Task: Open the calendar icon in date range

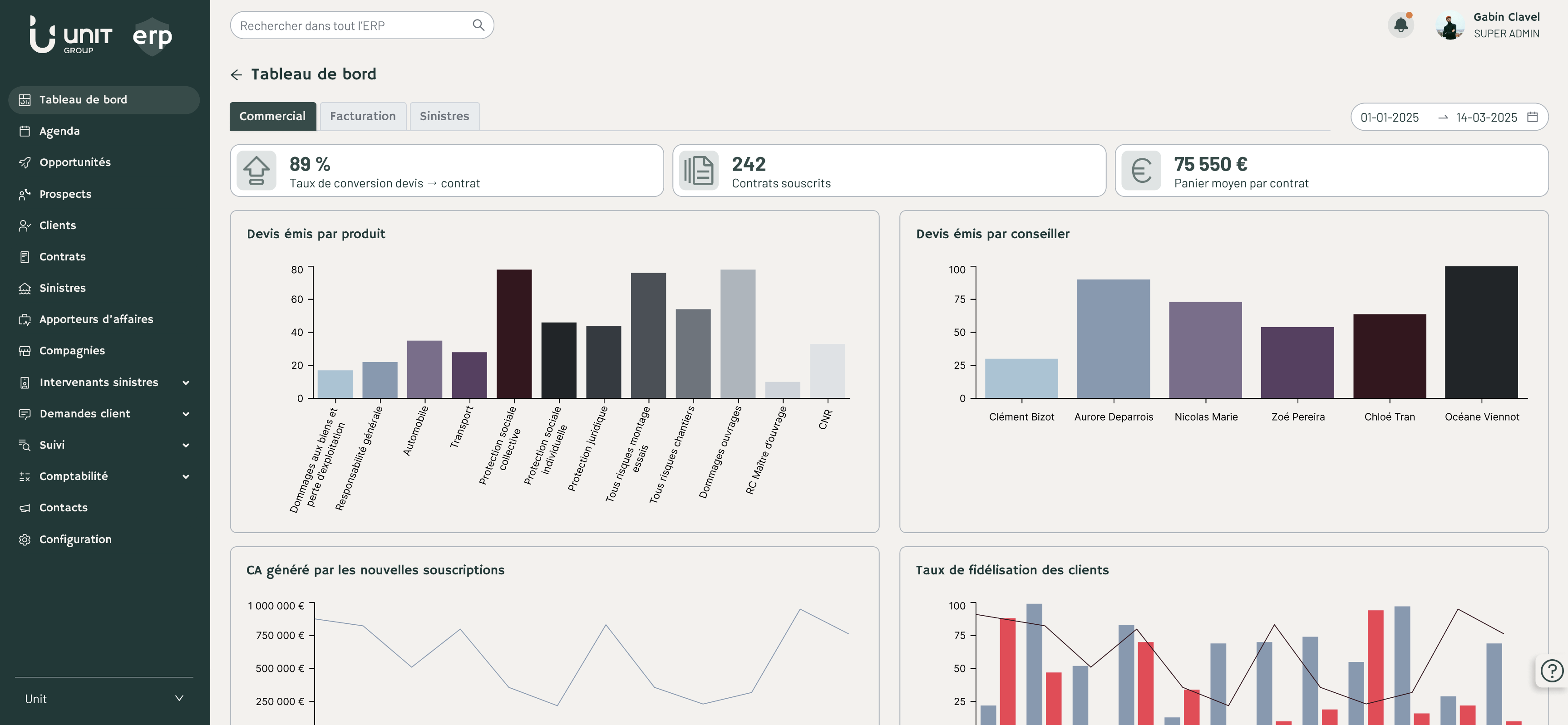Action: click(x=1532, y=117)
